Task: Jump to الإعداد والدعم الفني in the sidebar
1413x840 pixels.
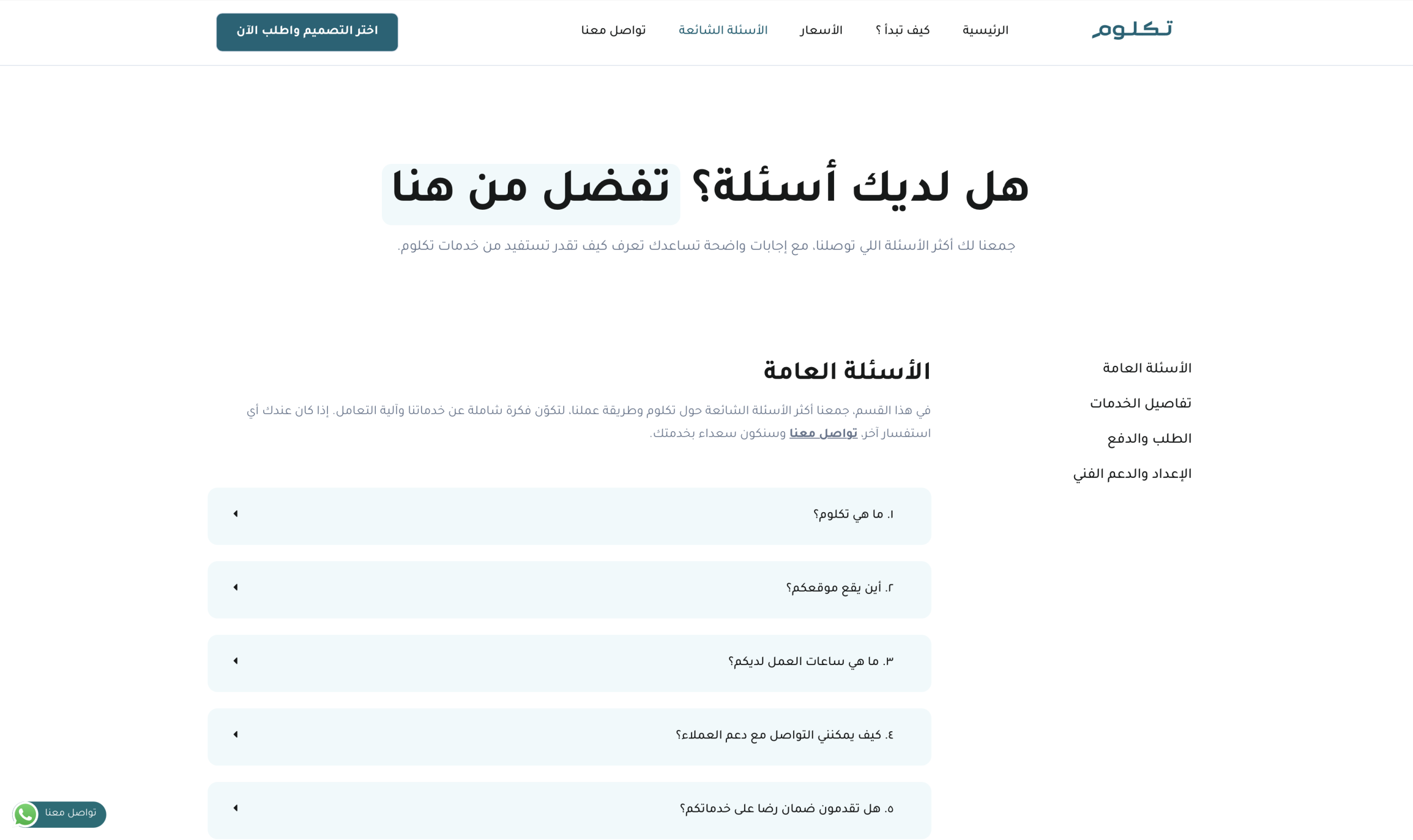Action: click(x=1132, y=474)
